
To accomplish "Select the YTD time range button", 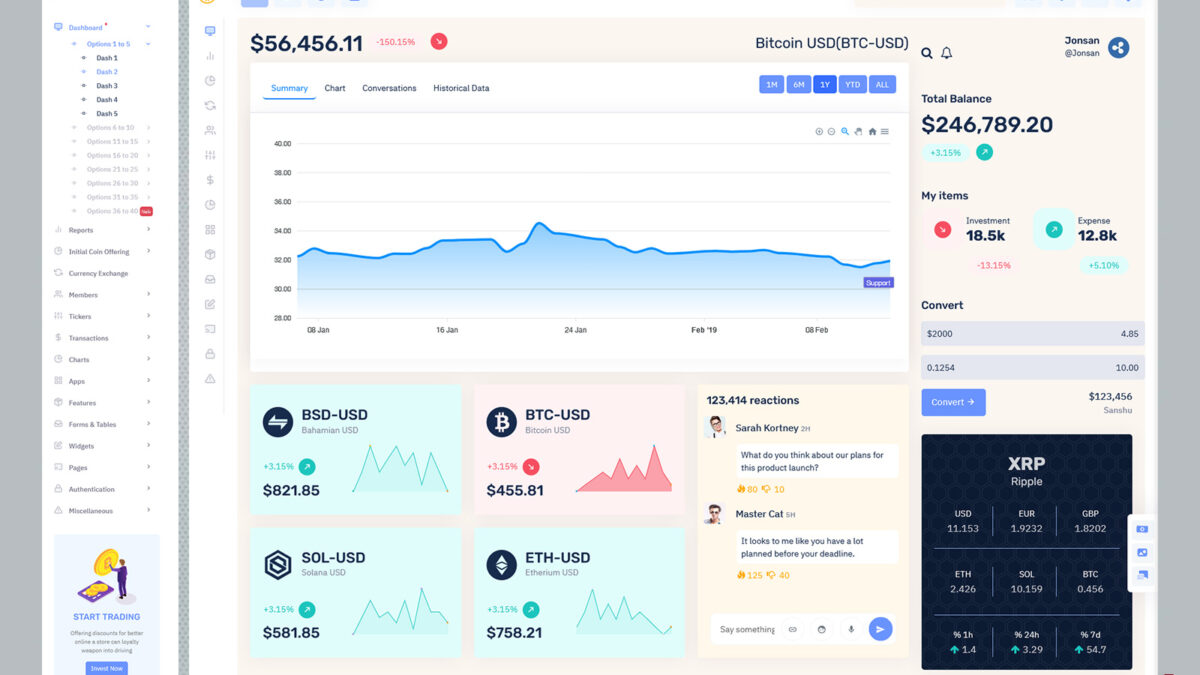I will click(x=852, y=84).
